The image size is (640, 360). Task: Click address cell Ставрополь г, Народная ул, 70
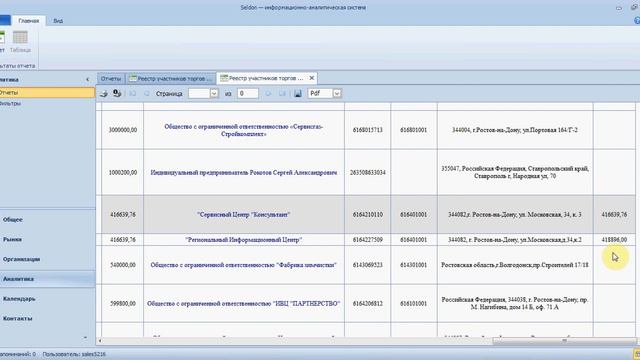pyautogui.click(x=515, y=173)
